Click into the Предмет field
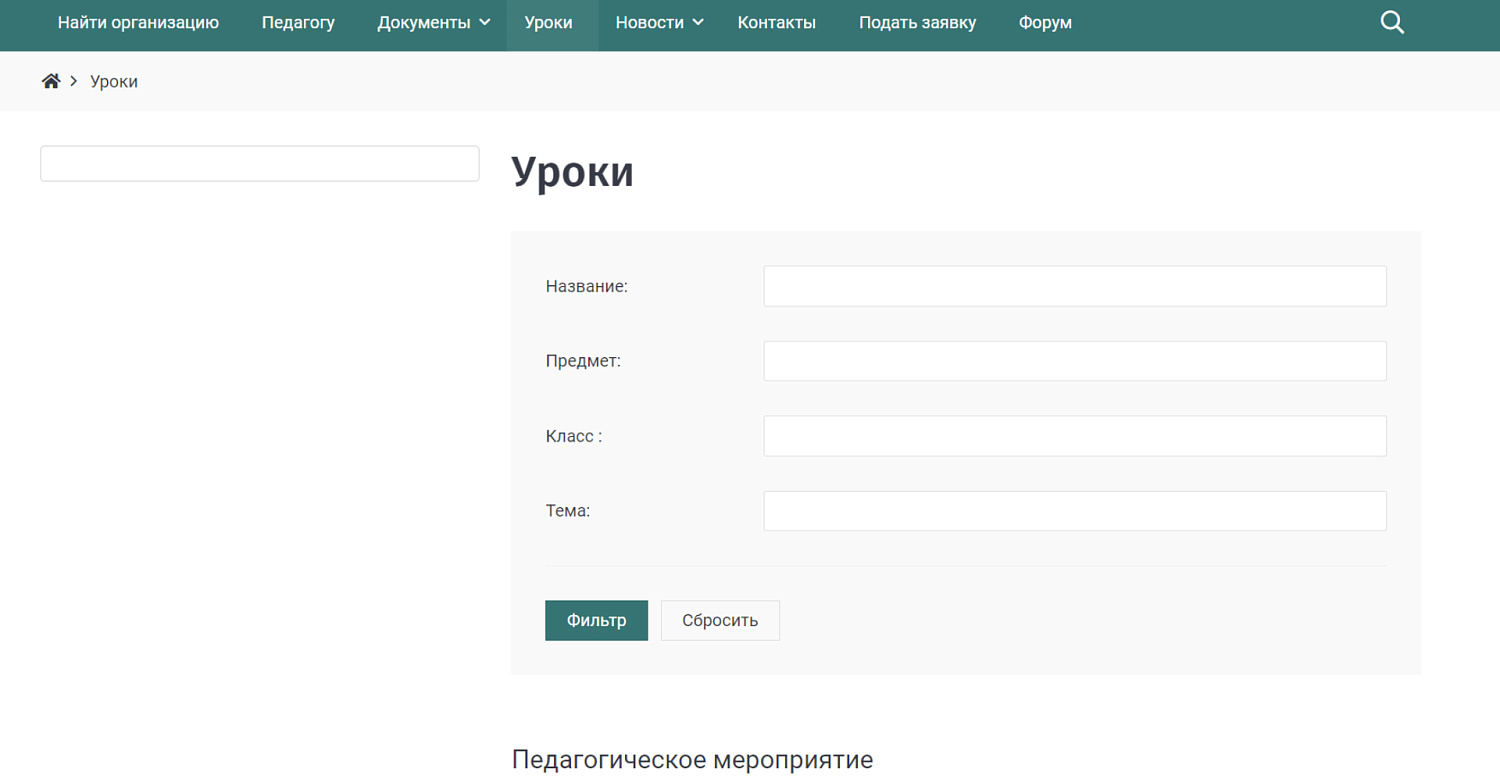 (x=1074, y=361)
